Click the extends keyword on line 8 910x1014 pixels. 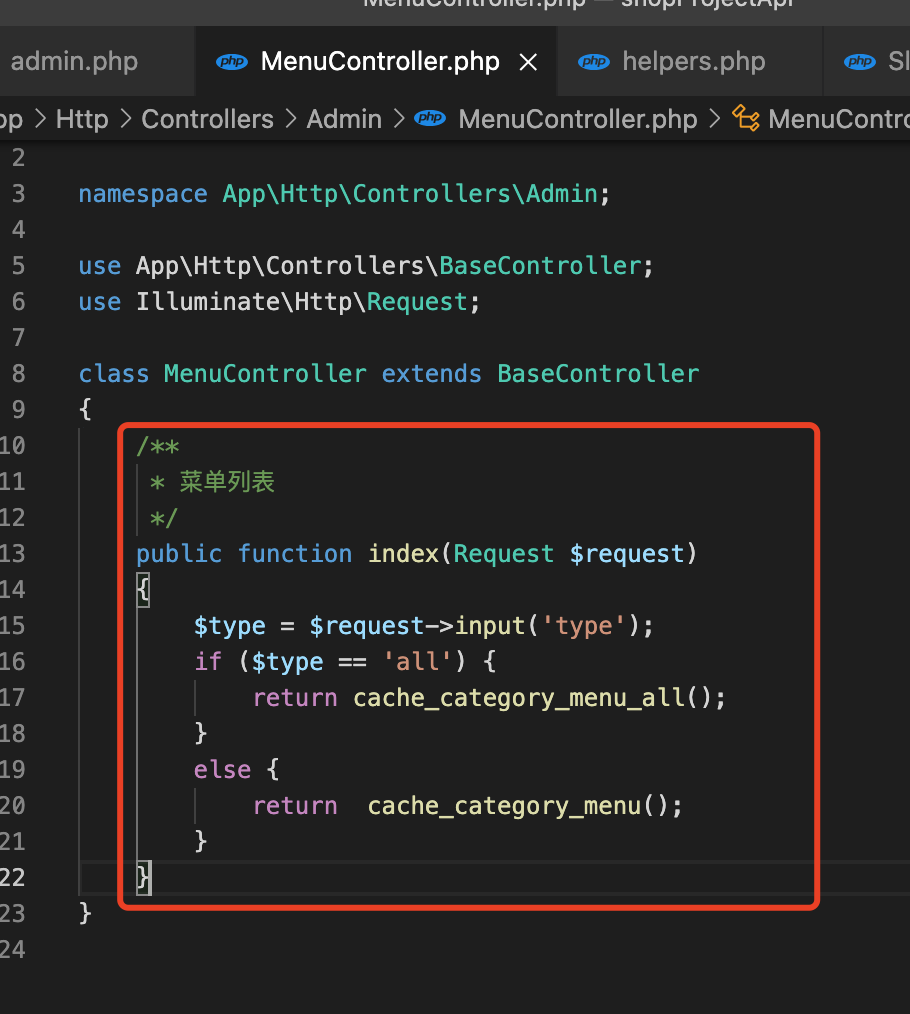click(431, 374)
